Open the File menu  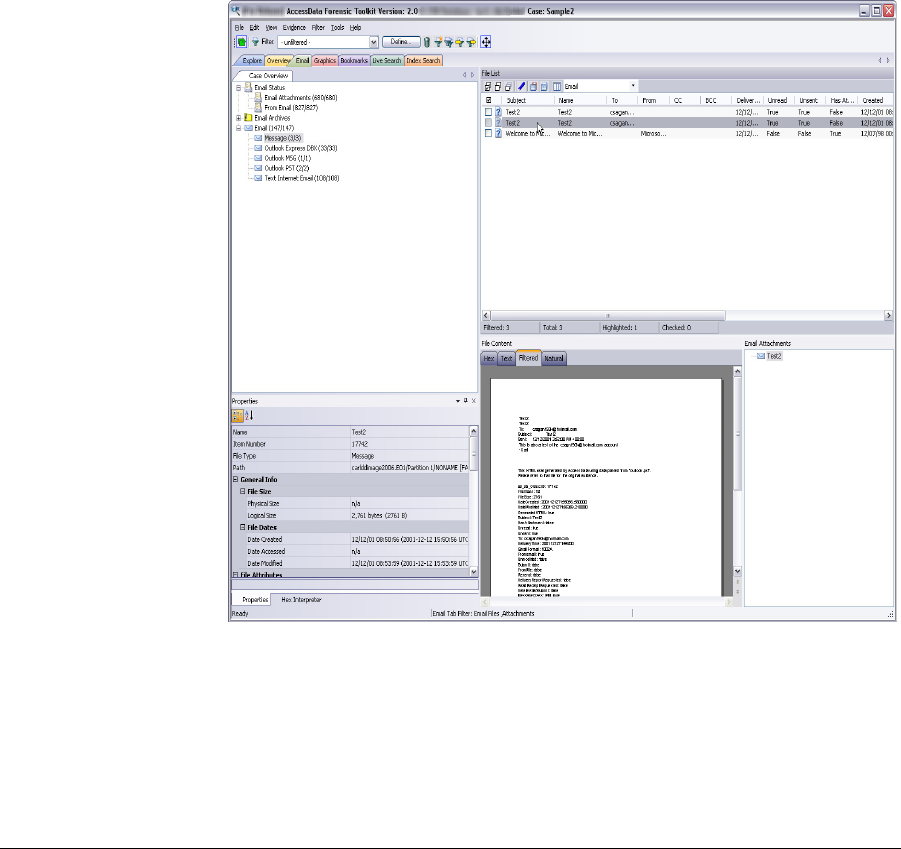tap(239, 28)
